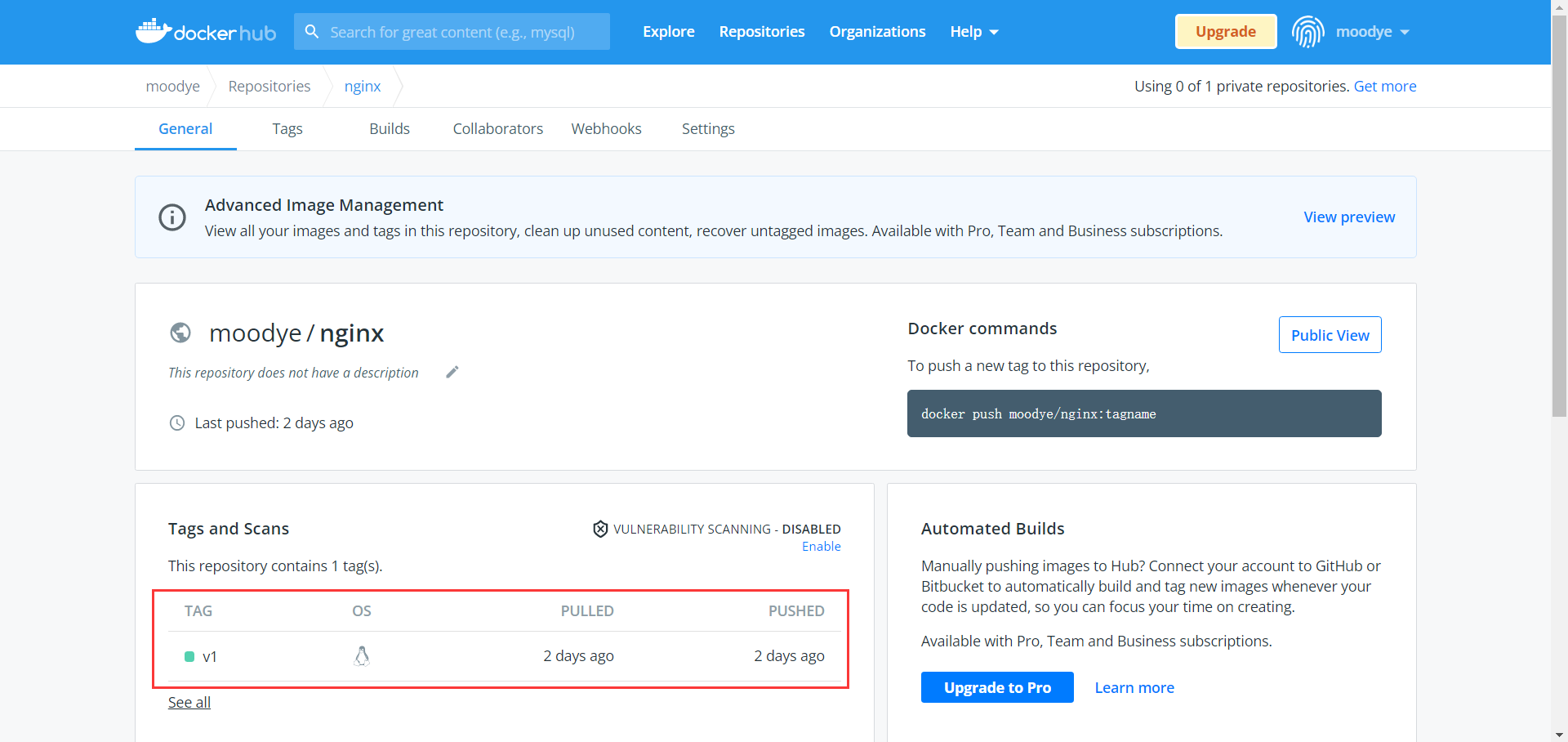Image resolution: width=1568 pixels, height=742 pixels.
Task: Click the fingerprint avatar icon in the header
Action: (x=1307, y=31)
